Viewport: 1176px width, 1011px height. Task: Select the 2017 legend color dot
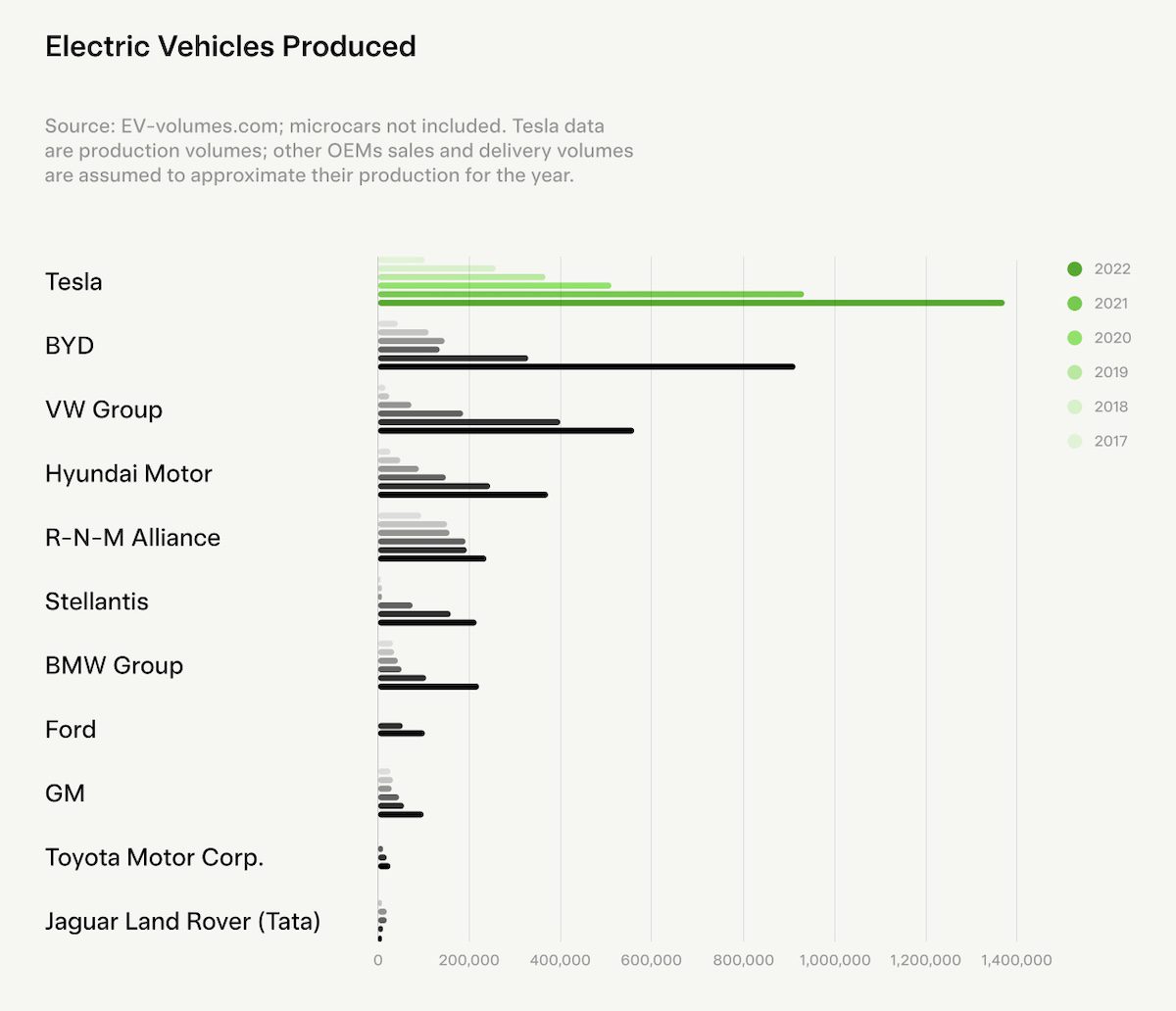coord(1075,440)
